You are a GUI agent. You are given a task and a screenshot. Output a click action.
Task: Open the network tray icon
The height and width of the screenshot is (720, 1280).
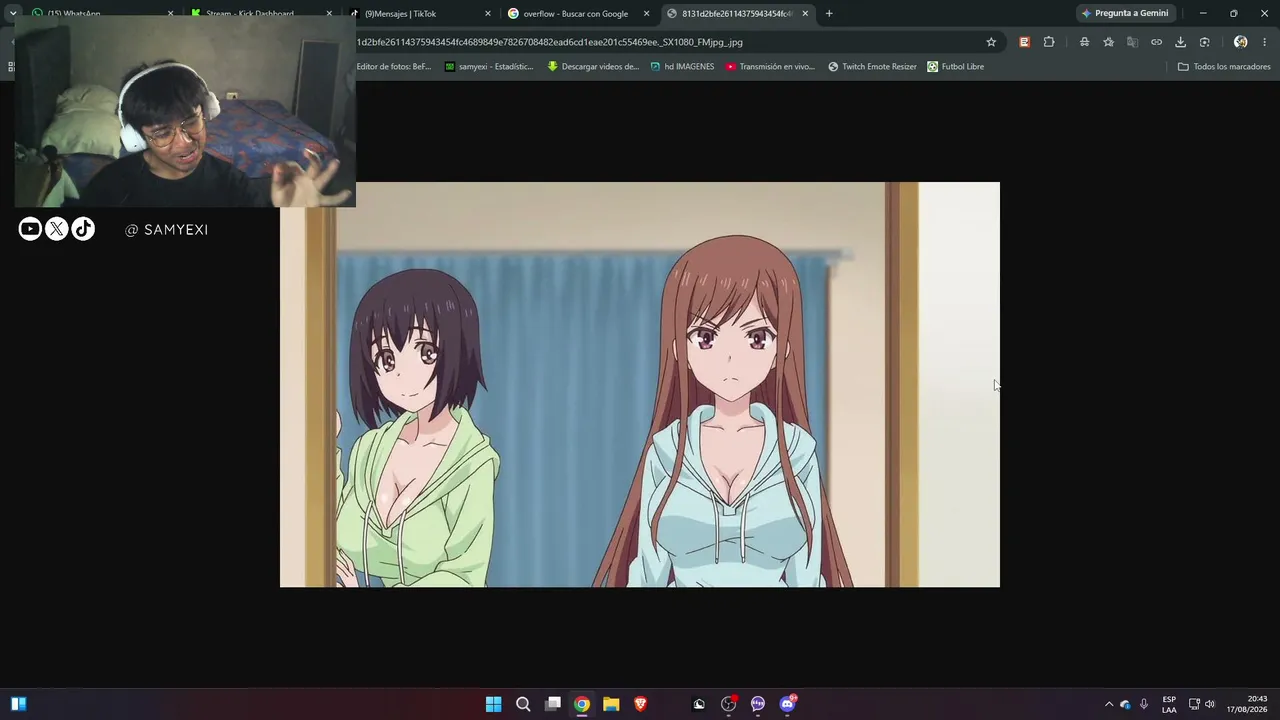point(1194,704)
